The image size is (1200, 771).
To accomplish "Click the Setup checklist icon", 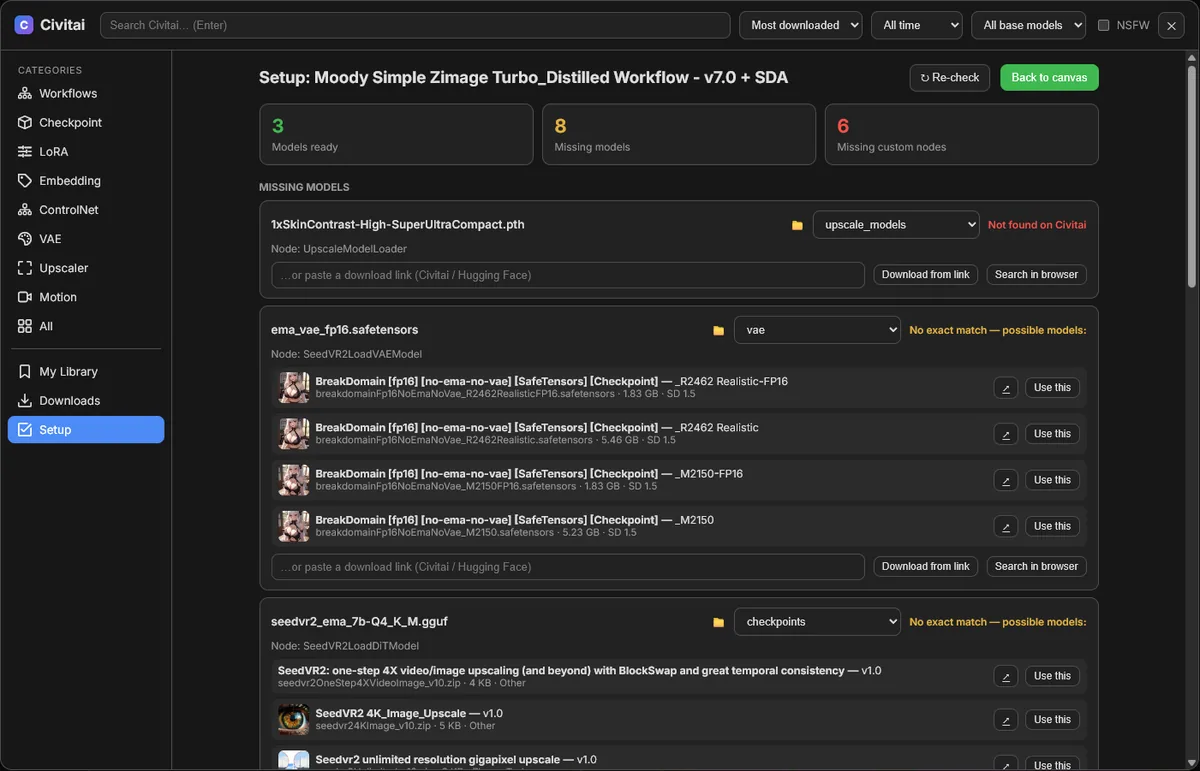I will point(25,429).
